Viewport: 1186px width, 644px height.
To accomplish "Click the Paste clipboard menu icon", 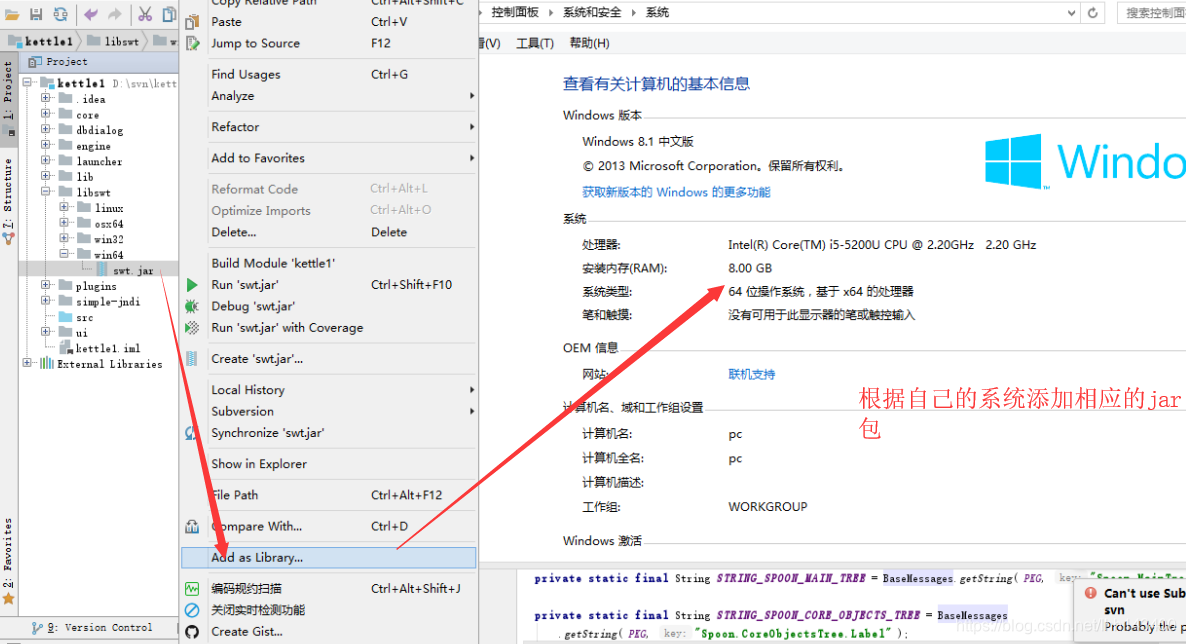I will pos(192,21).
